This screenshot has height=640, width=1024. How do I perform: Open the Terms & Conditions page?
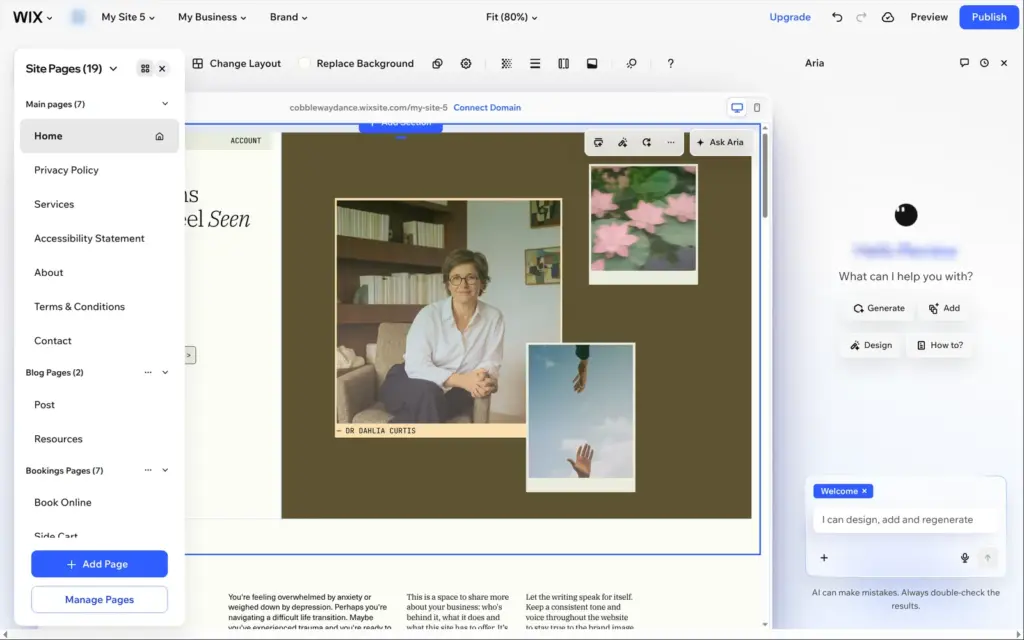pos(99,306)
